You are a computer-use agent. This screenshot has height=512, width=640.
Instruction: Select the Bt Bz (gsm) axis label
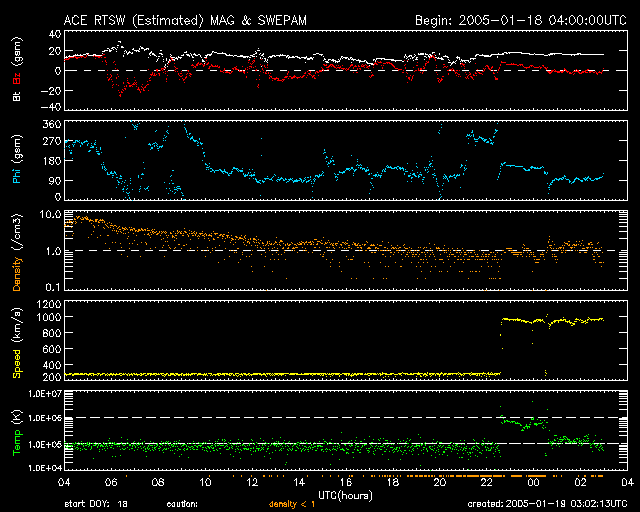coord(15,69)
